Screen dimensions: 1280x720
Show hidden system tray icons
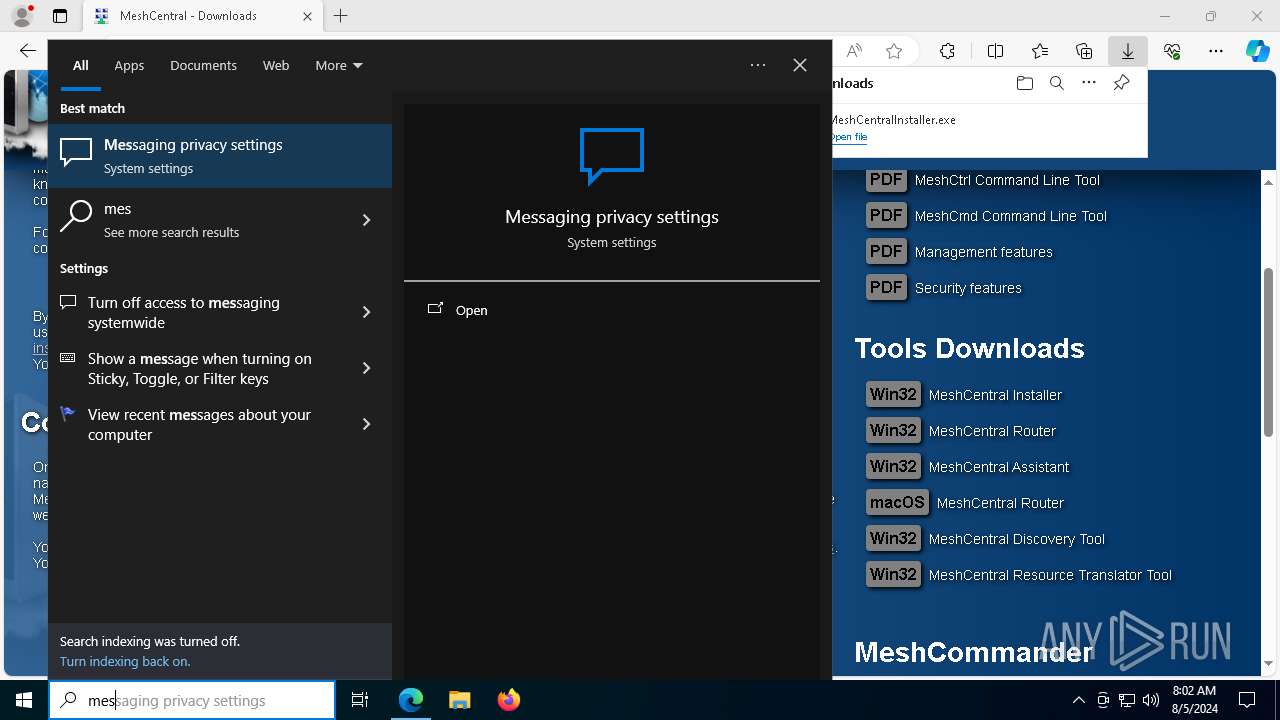click(x=1078, y=700)
